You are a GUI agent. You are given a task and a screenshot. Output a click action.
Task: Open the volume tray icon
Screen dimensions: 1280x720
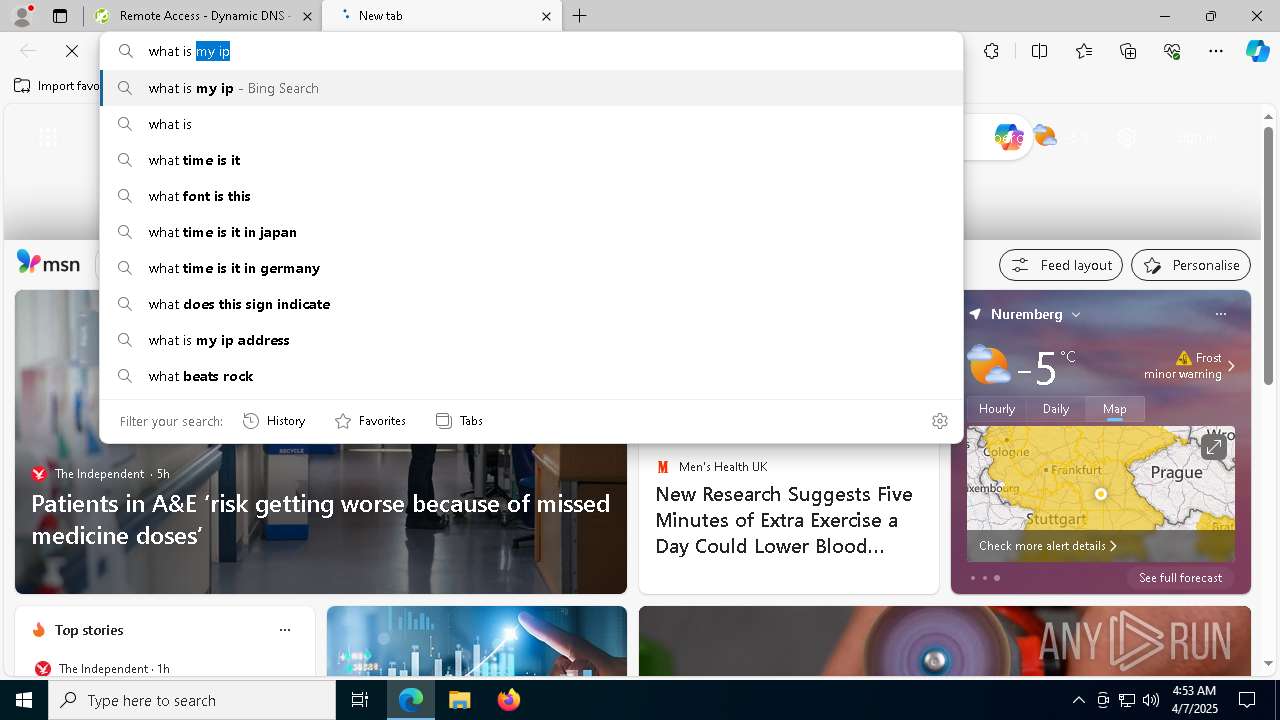(x=1150, y=700)
